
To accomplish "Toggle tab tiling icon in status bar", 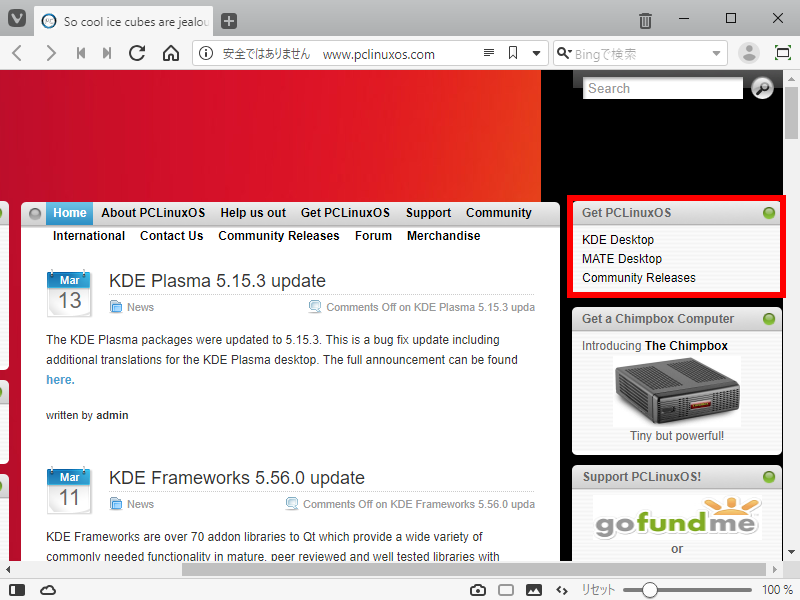I will [x=506, y=590].
